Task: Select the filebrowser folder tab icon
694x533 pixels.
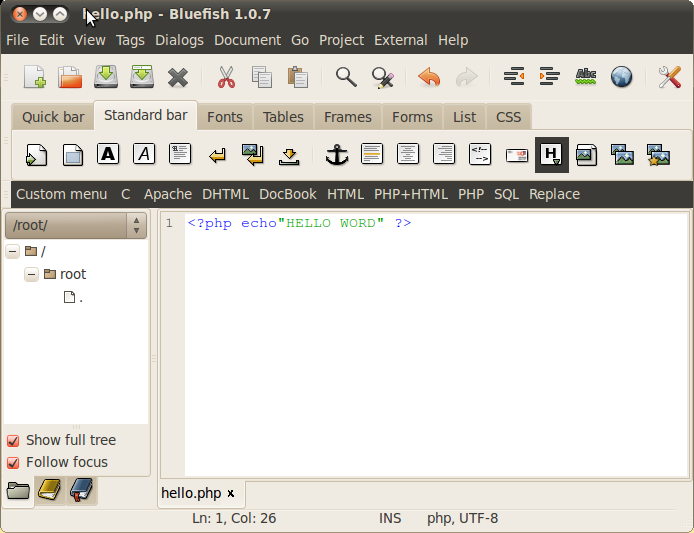Action: [x=18, y=491]
